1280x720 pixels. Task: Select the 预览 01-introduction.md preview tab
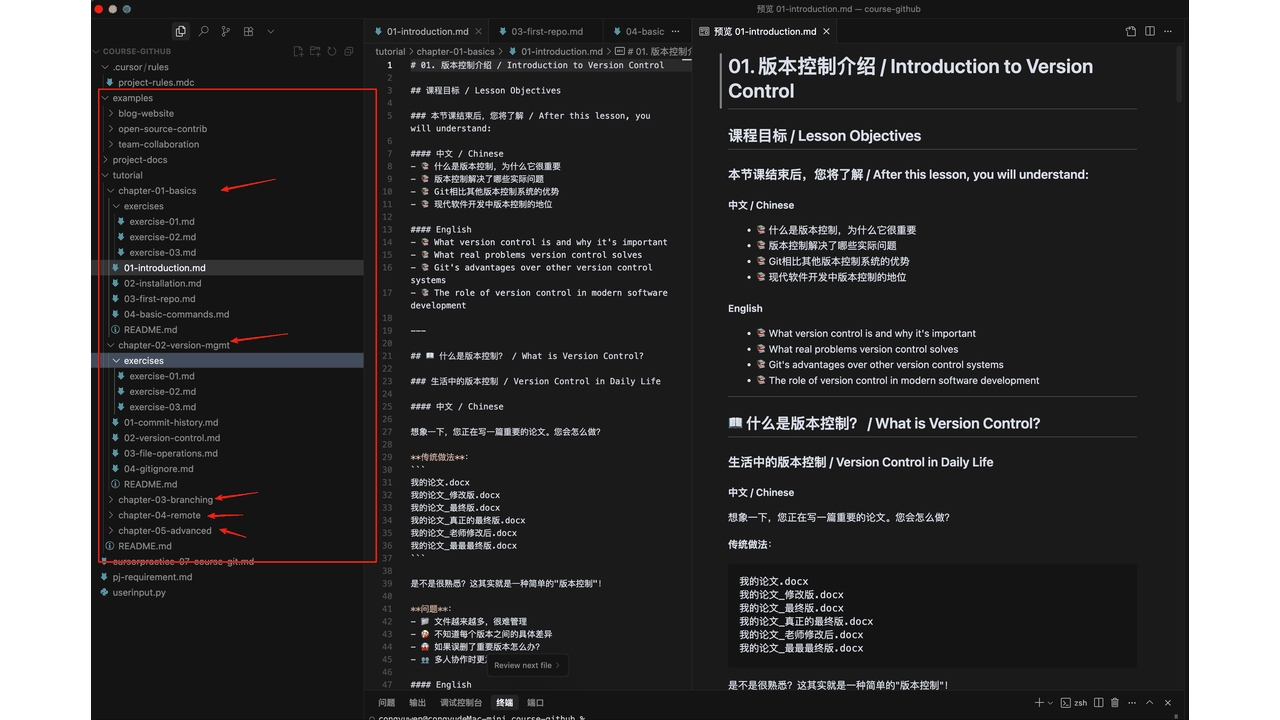(x=764, y=32)
